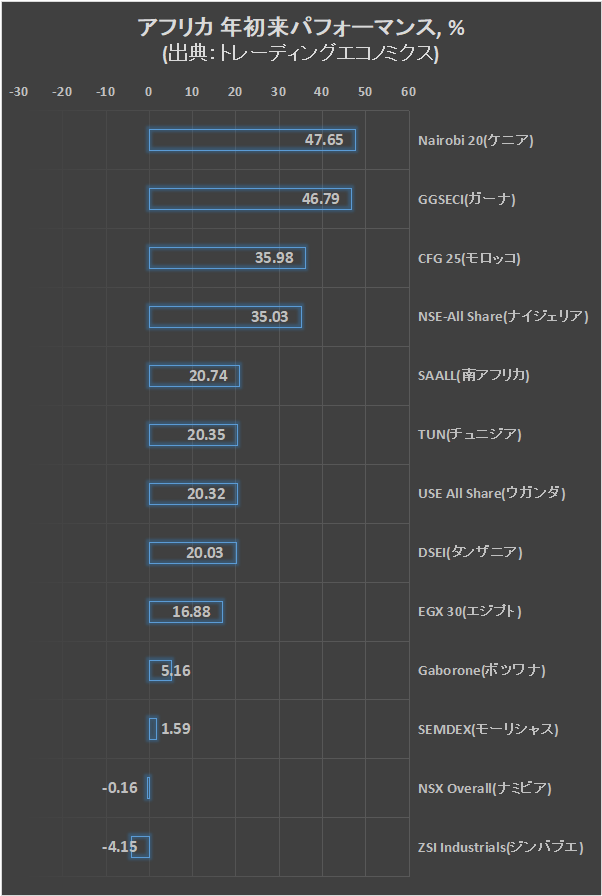Viewport: 602px width, 896px height.
Task: Select the Gaborone(ボツワナ) category label
Action: point(481,670)
